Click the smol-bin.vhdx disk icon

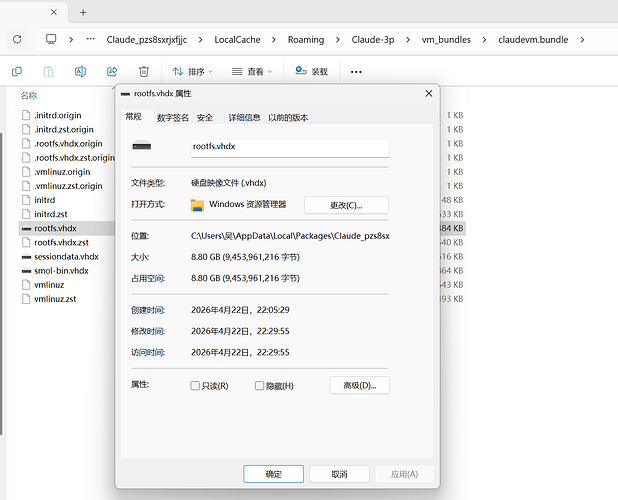[26, 271]
